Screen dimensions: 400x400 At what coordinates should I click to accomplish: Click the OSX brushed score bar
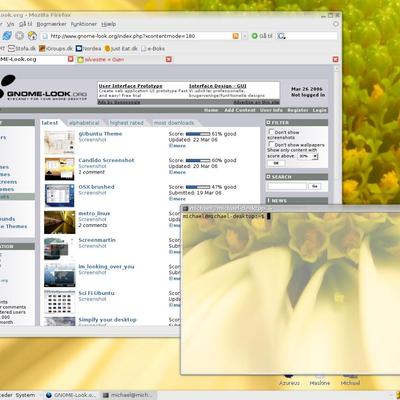pyautogui.click(x=198, y=187)
